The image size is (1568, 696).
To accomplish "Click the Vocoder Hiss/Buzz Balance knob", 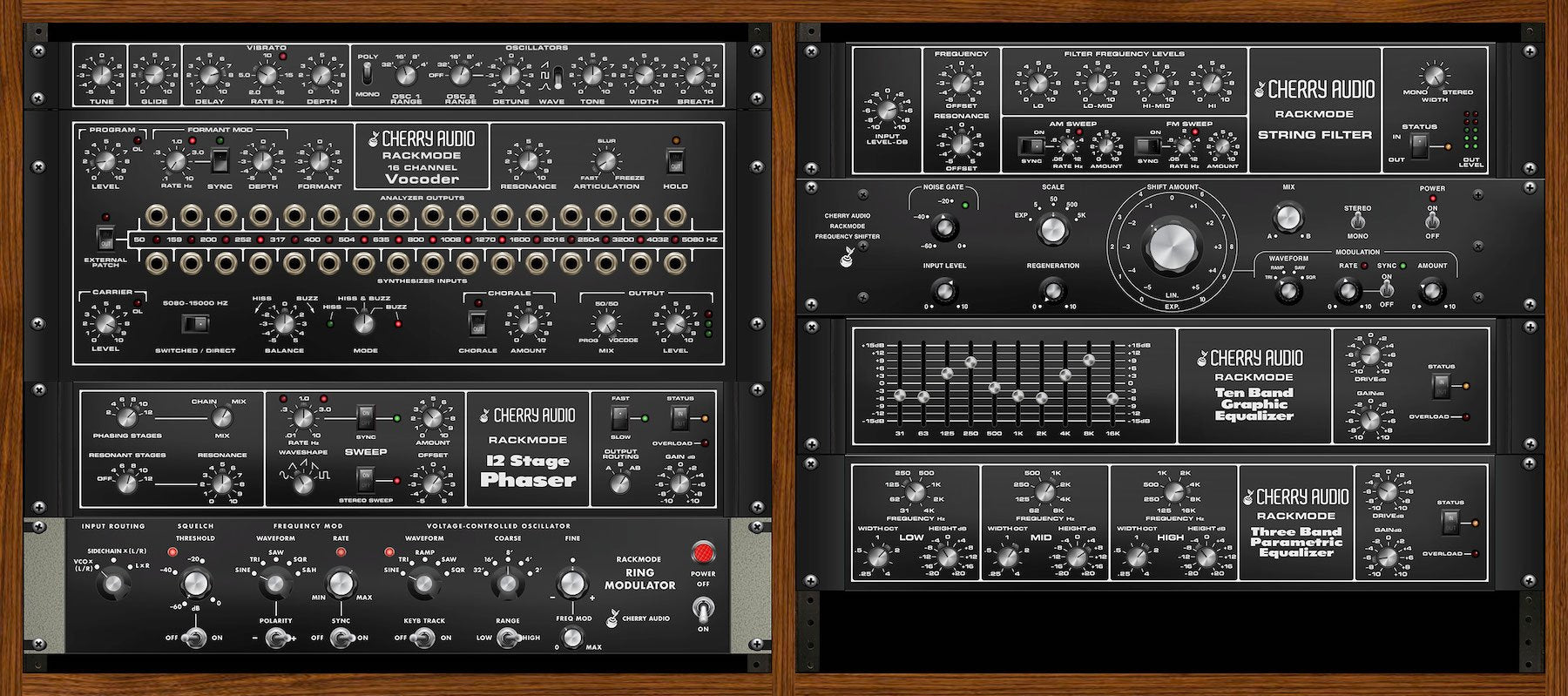I will (284, 324).
